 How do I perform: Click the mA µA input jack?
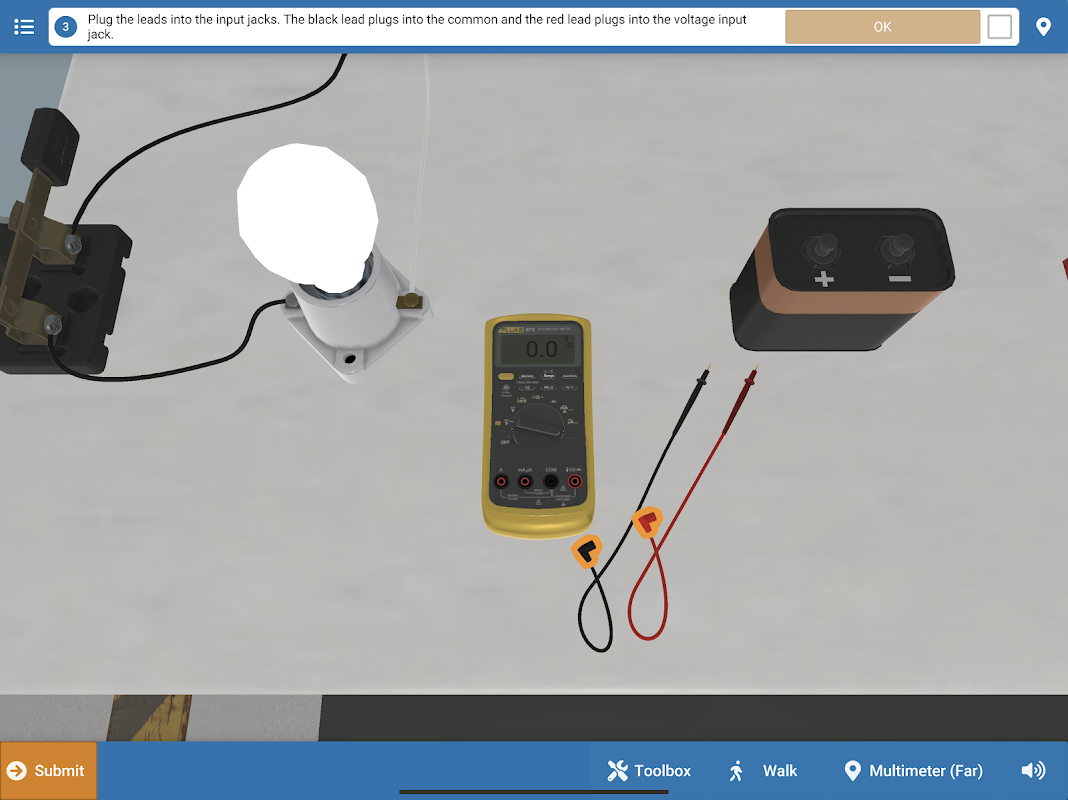pos(525,481)
